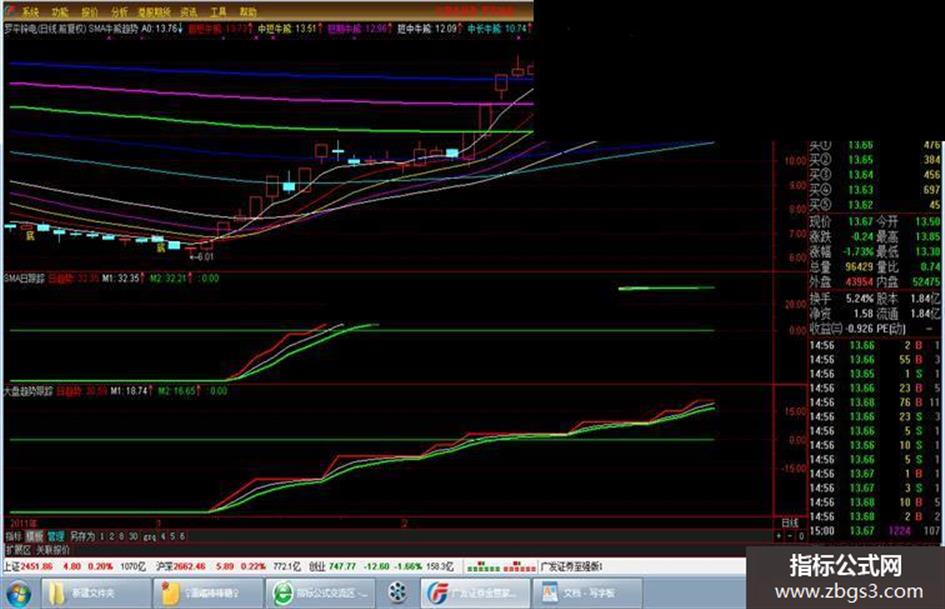Click the 中长牛熊 10.74 indicator label

500,28
